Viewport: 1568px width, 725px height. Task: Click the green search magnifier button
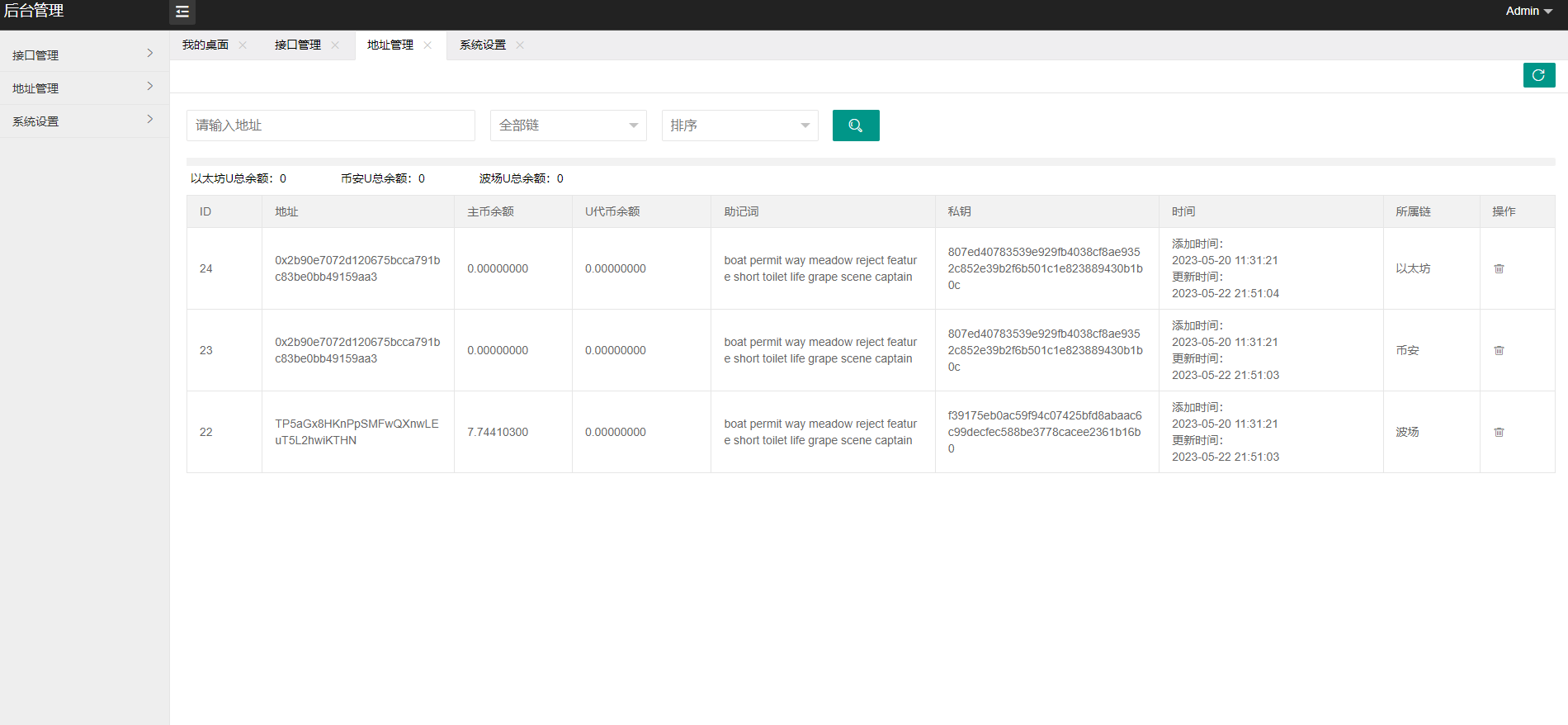click(856, 126)
